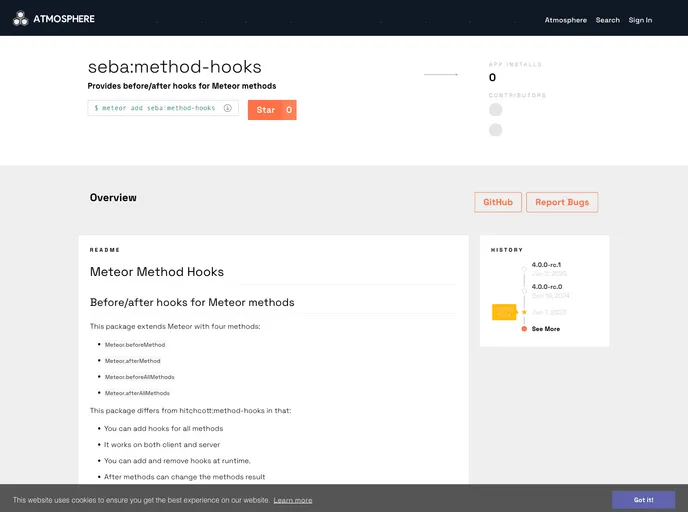Click the App Installs count 0

pos(492,78)
